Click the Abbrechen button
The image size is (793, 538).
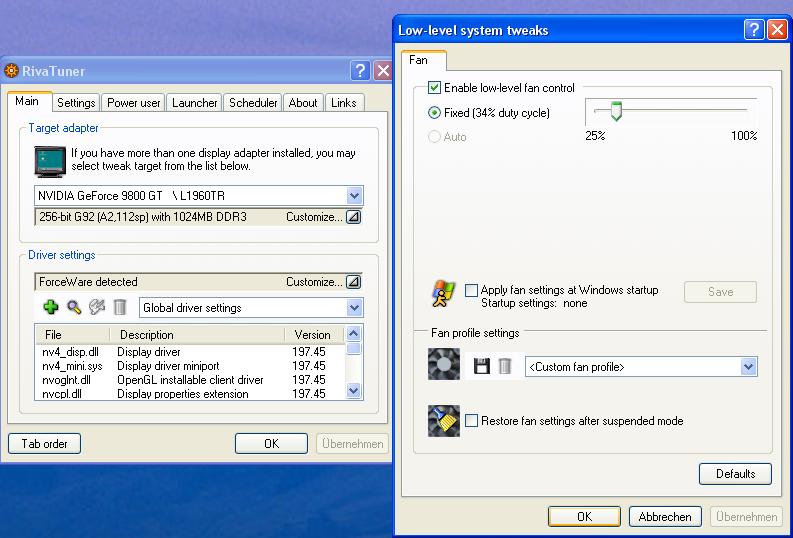click(665, 516)
